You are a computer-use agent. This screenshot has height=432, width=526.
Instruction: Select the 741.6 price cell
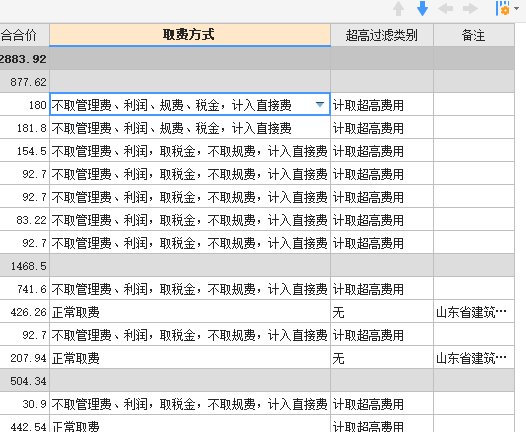[24, 288]
